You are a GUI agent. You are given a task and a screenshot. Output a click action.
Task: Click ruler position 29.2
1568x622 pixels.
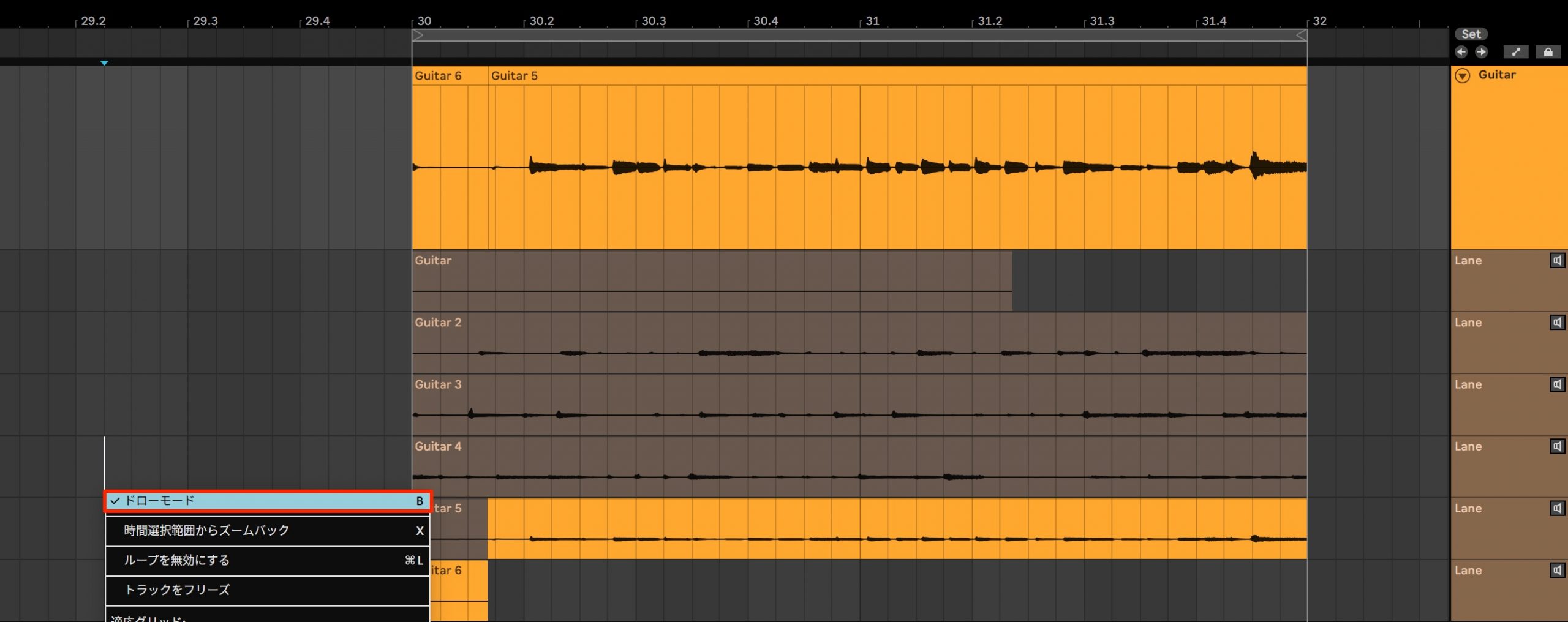coord(93,21)
